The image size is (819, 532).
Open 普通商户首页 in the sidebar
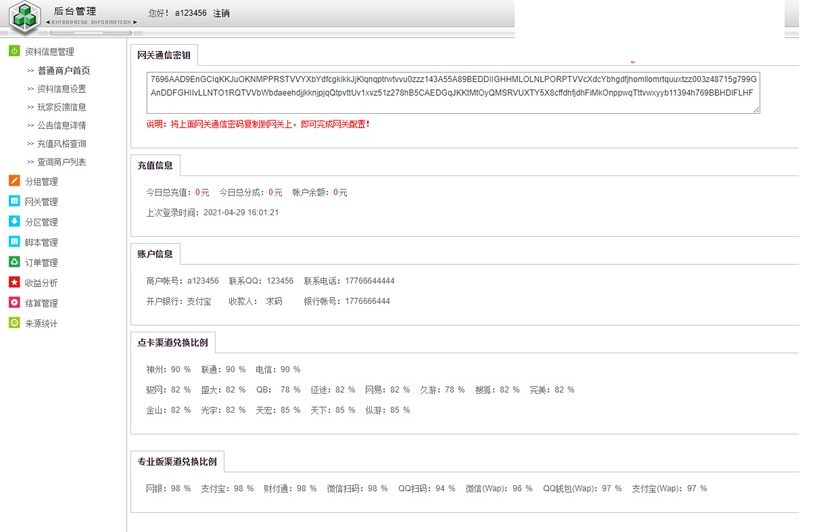64,71
